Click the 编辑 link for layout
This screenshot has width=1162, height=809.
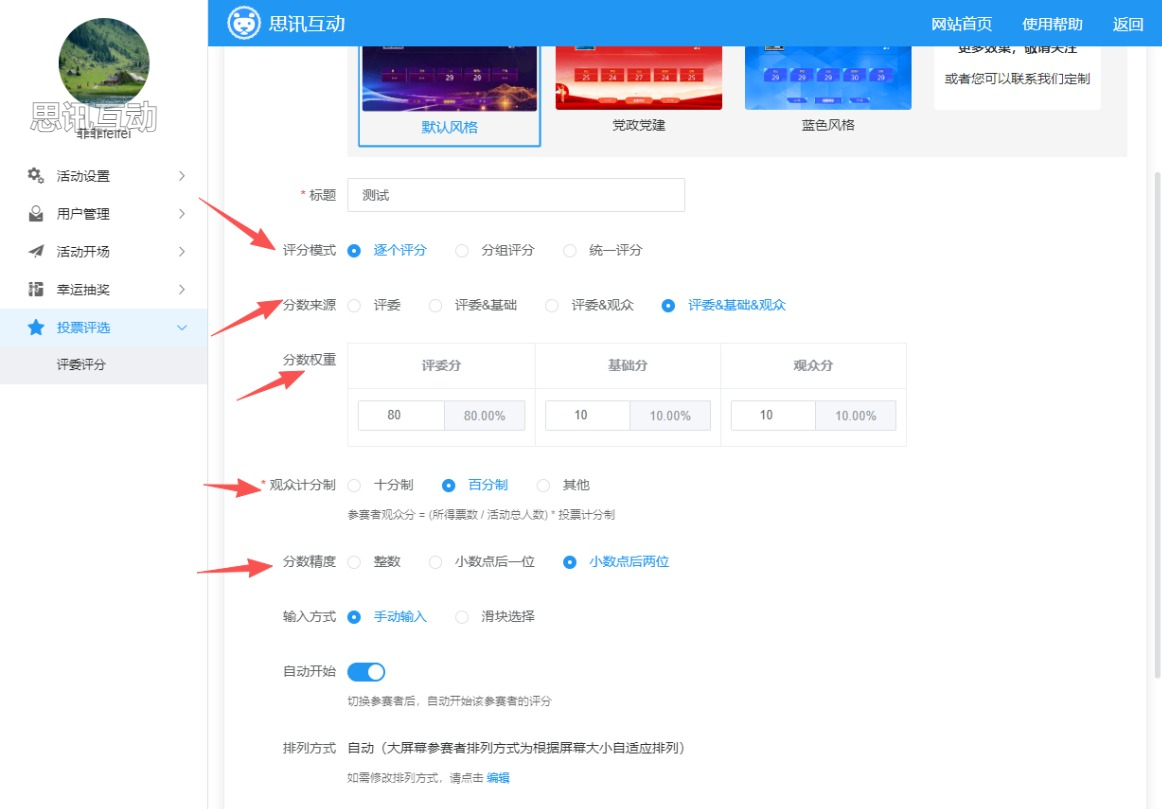click(498, 778)
